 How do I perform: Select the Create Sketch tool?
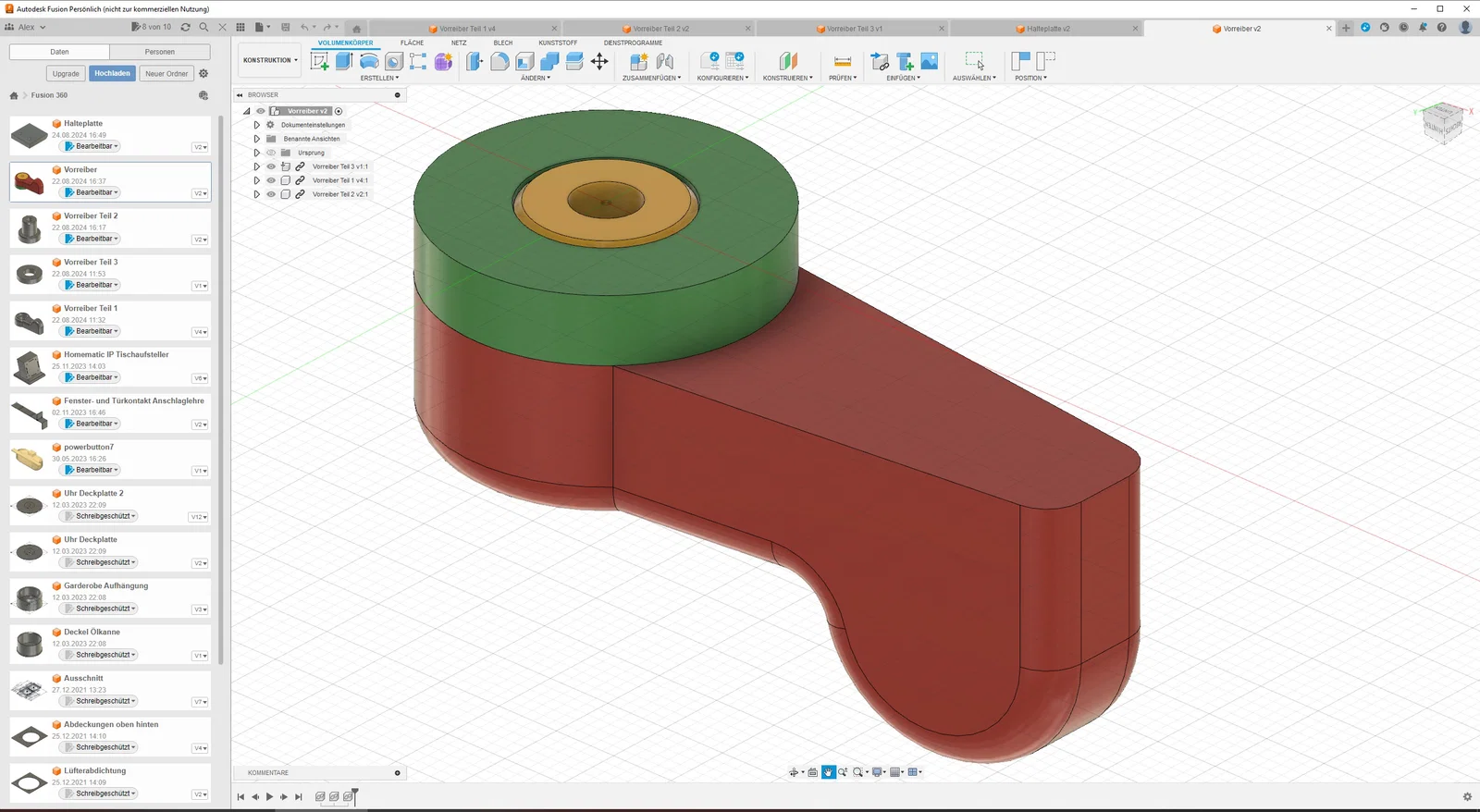coord(320,61)
